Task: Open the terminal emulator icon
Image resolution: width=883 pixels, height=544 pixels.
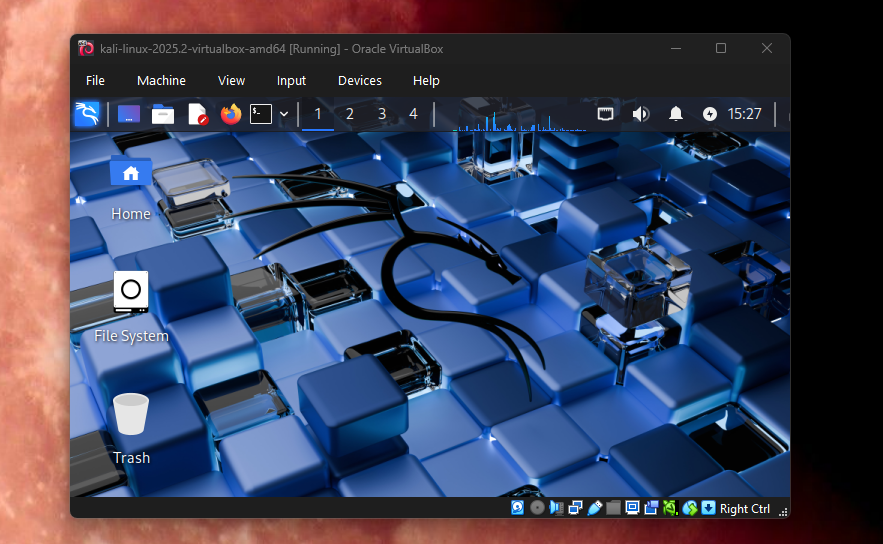Action: point(261,114)
